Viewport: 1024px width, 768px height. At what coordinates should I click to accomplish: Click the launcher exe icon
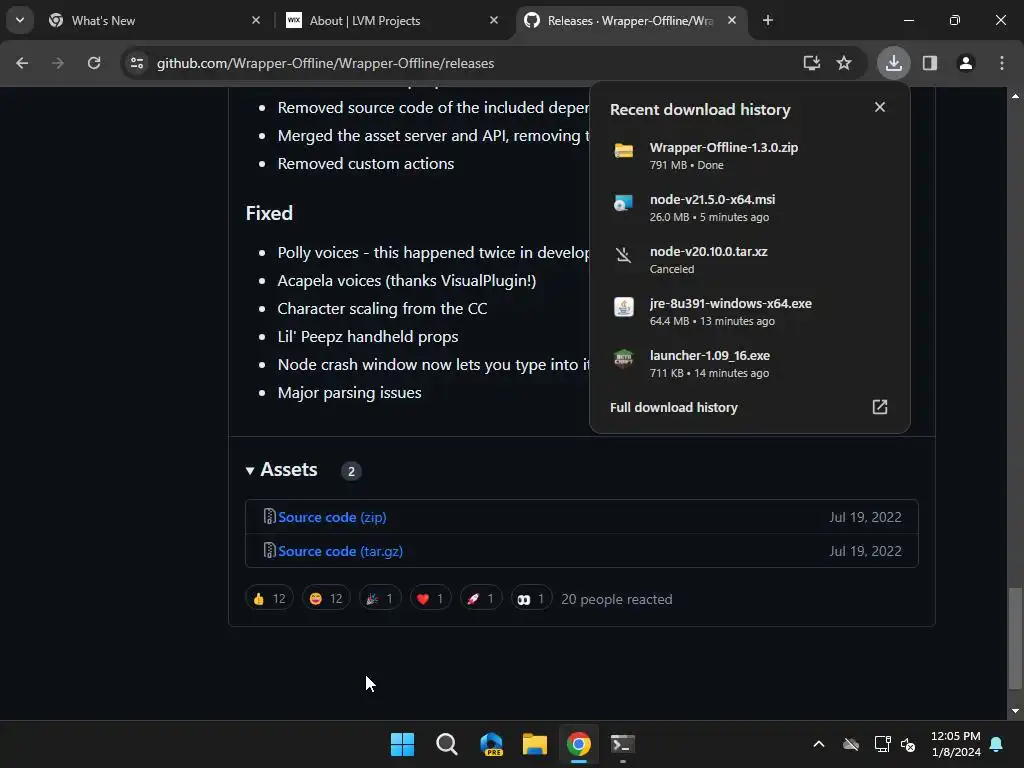tap(624, 359)
